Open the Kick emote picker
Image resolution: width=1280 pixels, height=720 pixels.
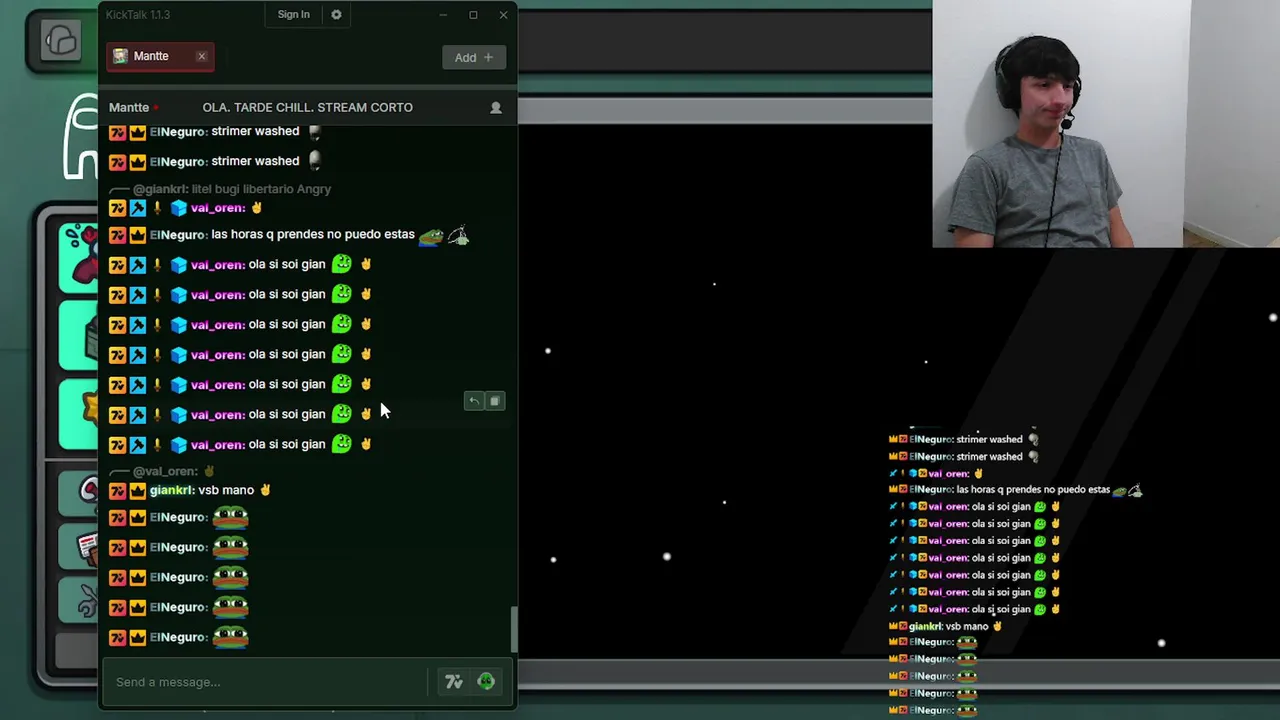(486, 682)
